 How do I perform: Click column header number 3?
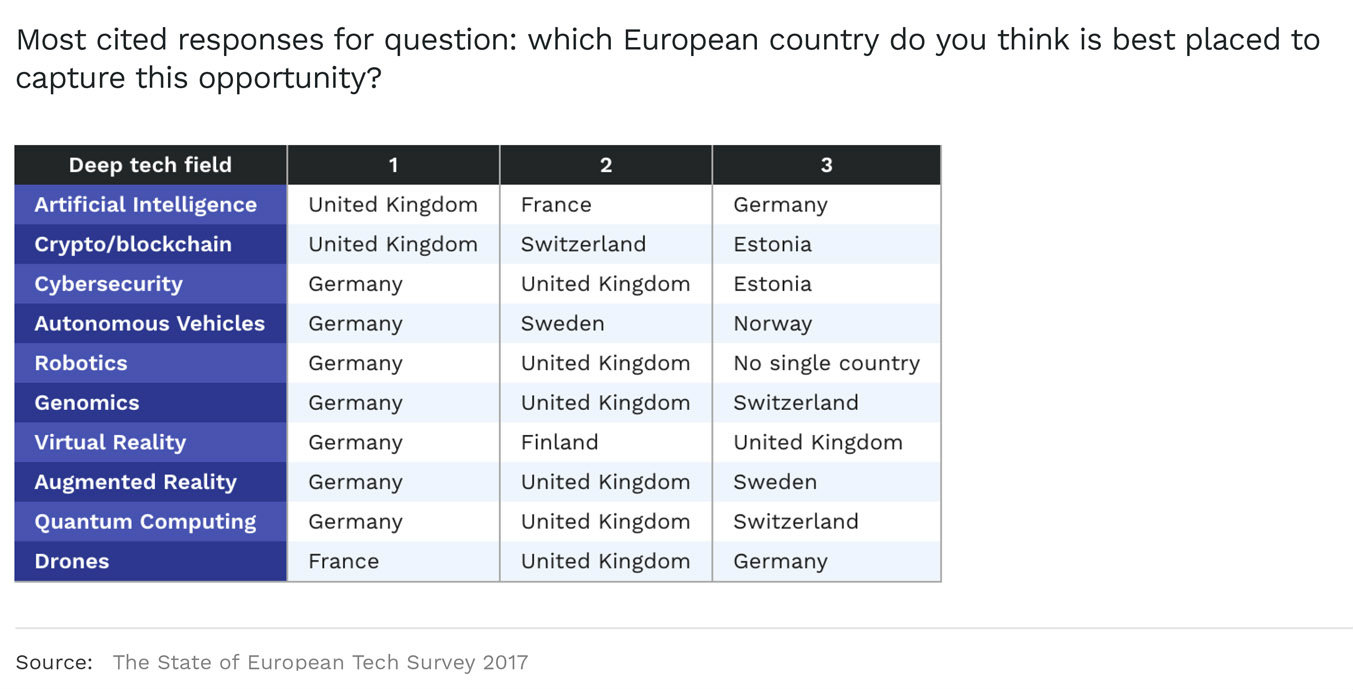(x=827, y=165)
